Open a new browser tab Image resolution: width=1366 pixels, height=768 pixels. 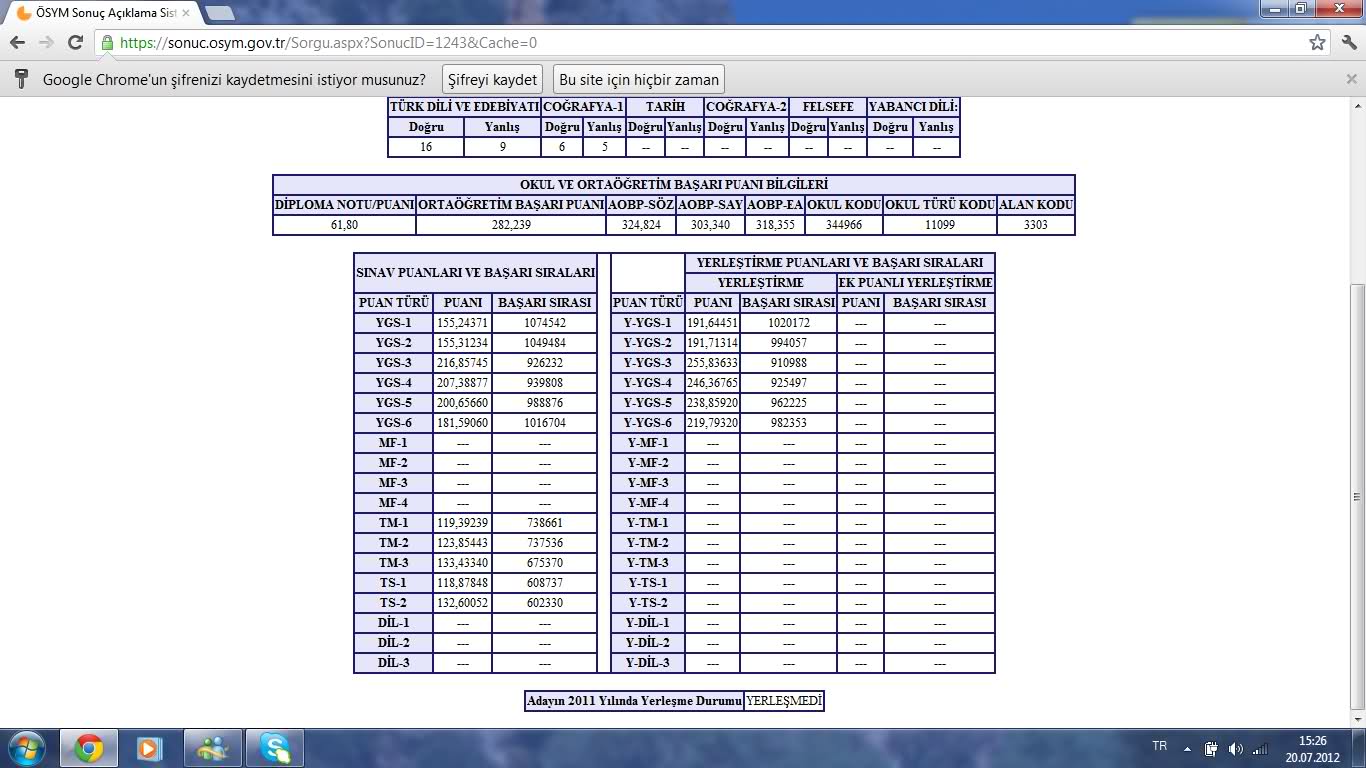tap(219, 13)
